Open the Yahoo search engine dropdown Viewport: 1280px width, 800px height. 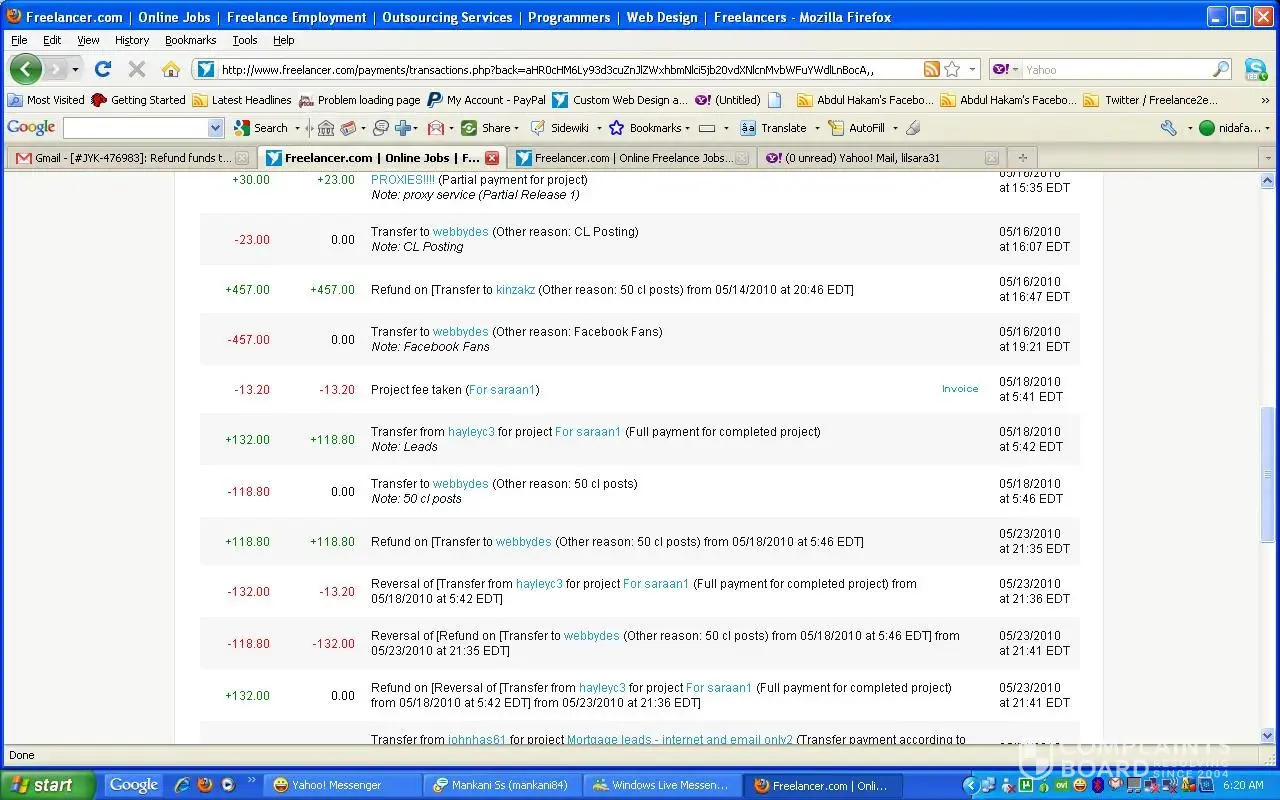(1006, 69)
